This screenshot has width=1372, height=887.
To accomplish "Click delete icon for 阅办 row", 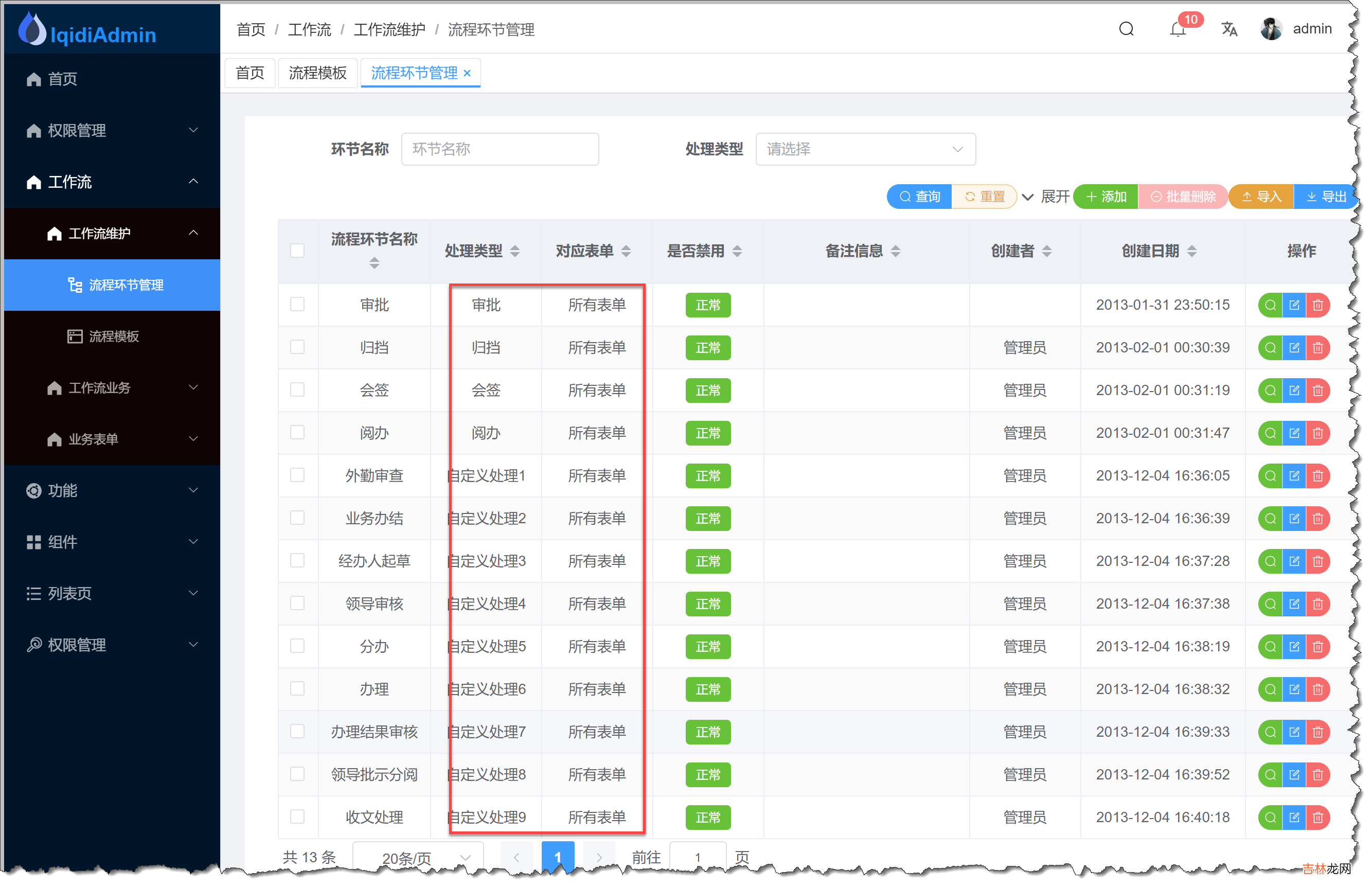I will pyautogui.click(x=1317, y=433).
